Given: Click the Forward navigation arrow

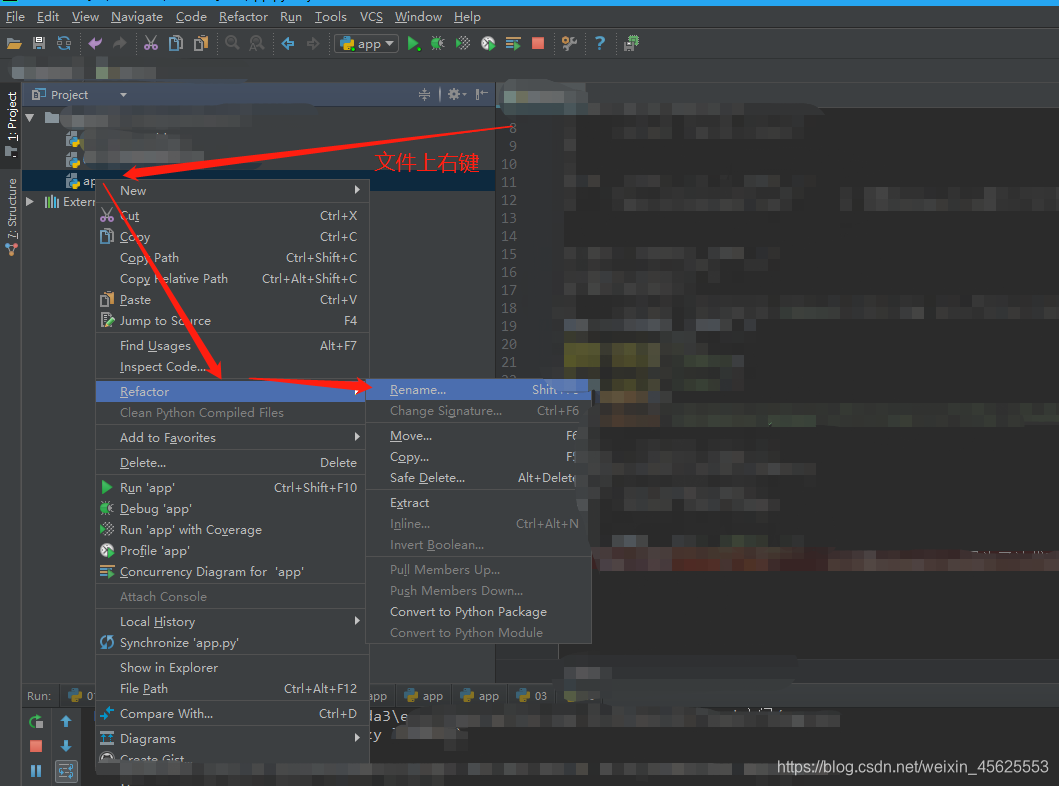Looking at the screenshot, I should click(313, 44).
